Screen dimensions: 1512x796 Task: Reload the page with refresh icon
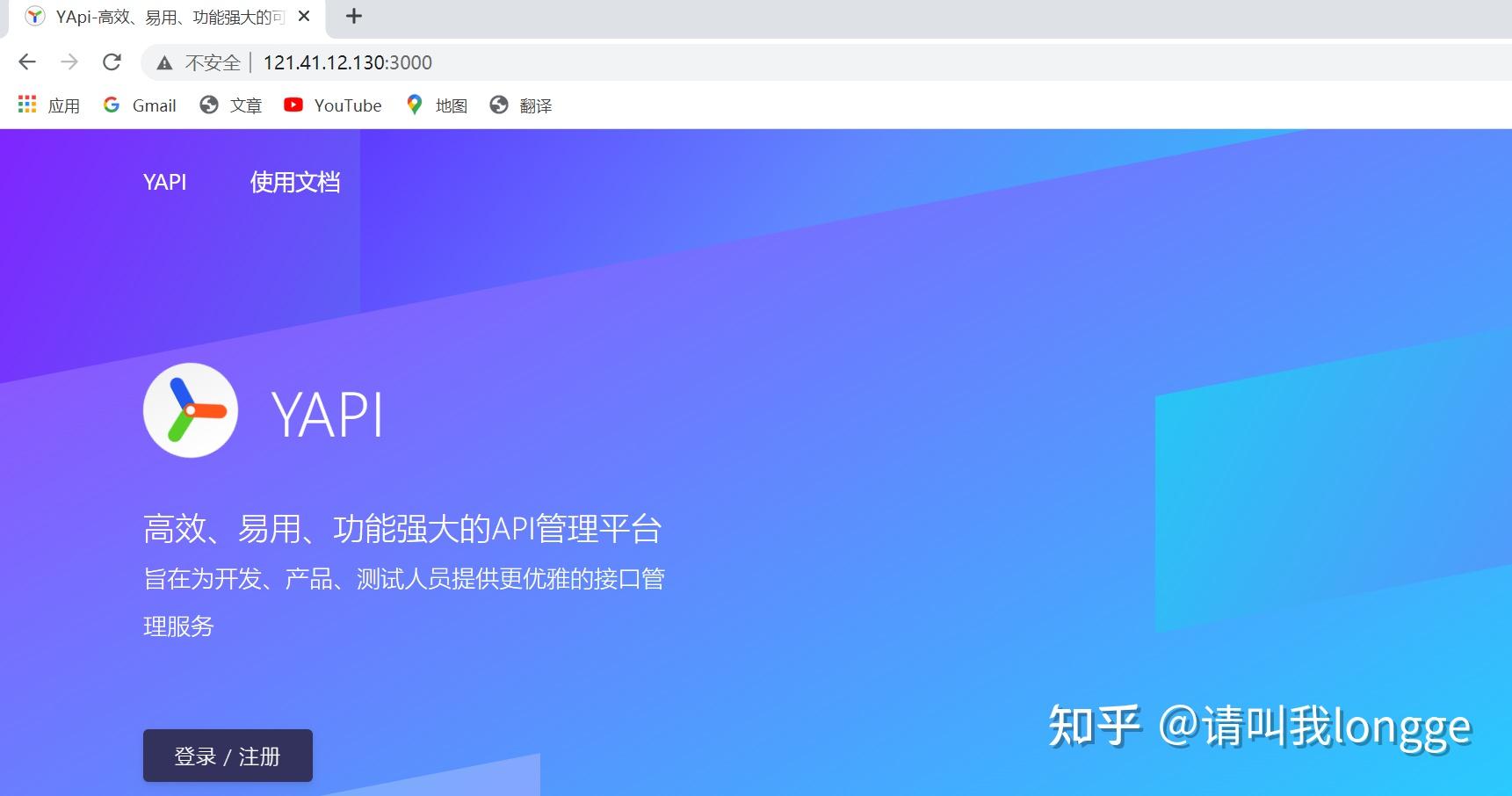[112, 62]
